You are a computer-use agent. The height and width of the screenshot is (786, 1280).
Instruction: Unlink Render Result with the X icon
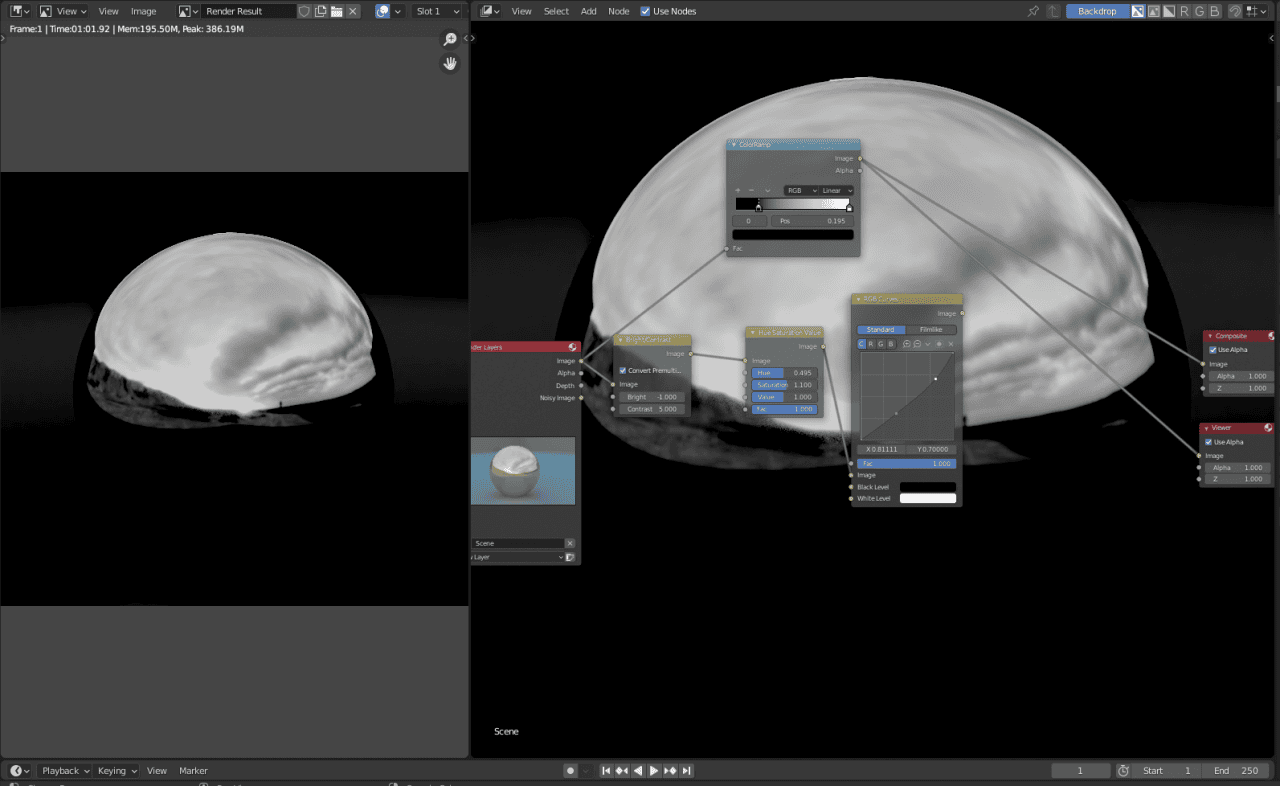point(351,11)
